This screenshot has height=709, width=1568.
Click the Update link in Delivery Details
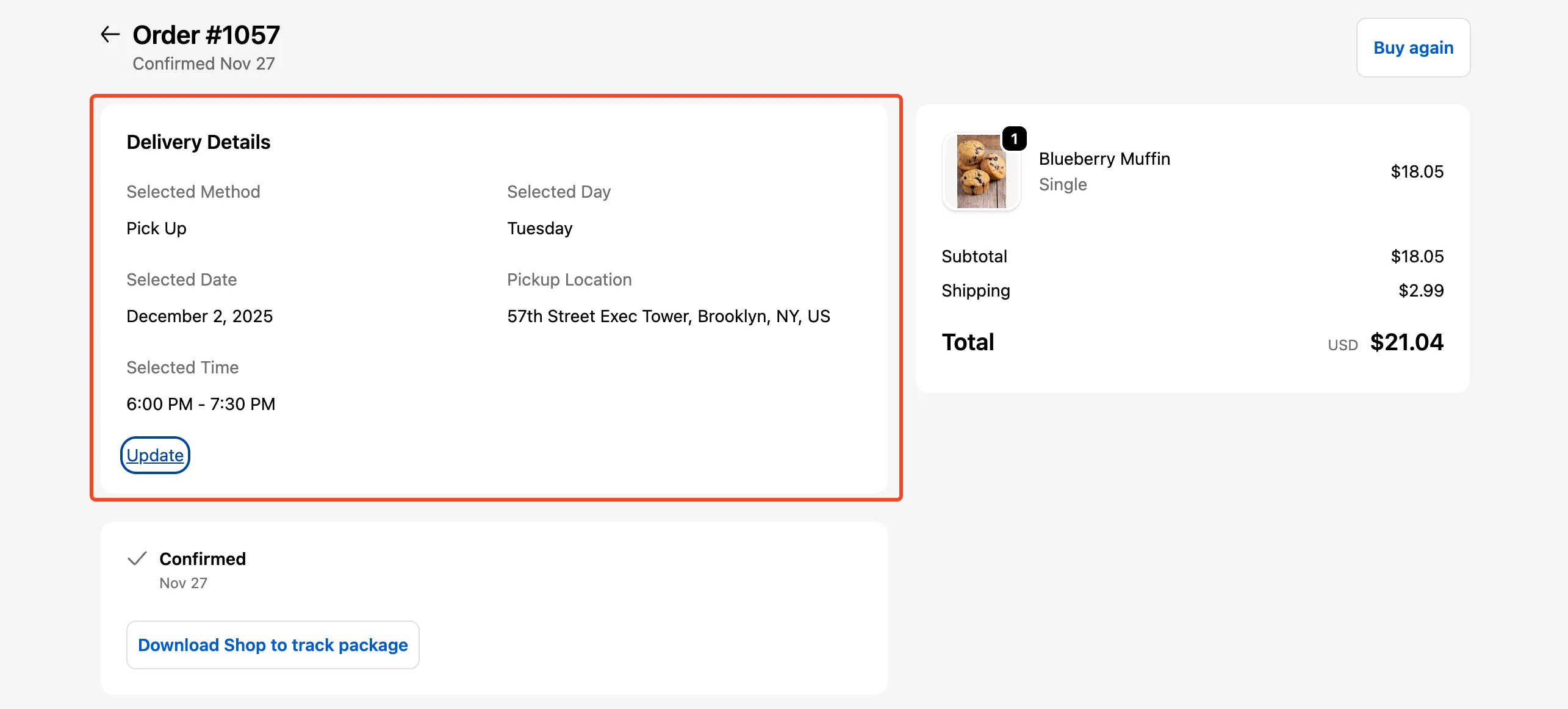click(x=155, y=455)
